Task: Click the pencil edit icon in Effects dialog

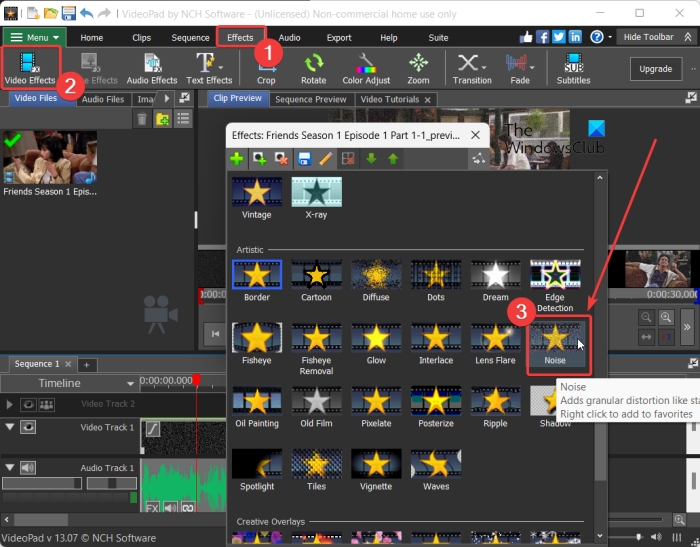Action: (326, 159)
